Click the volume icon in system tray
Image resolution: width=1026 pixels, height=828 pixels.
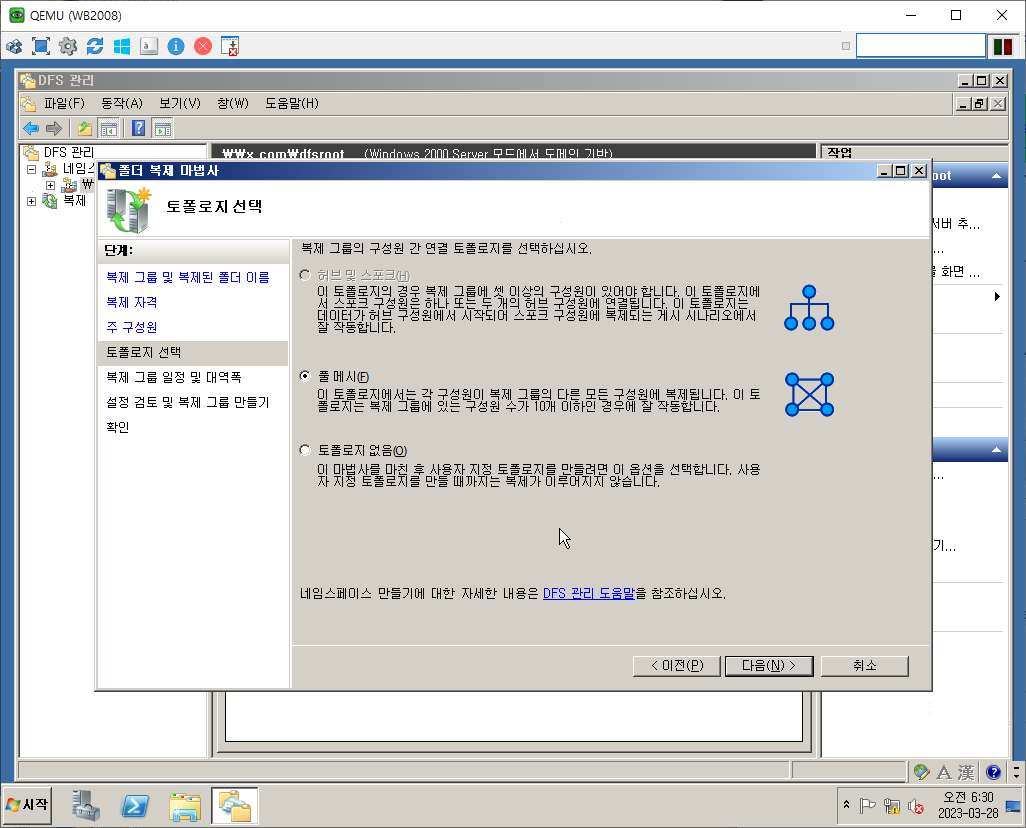(x=915, y=806)
